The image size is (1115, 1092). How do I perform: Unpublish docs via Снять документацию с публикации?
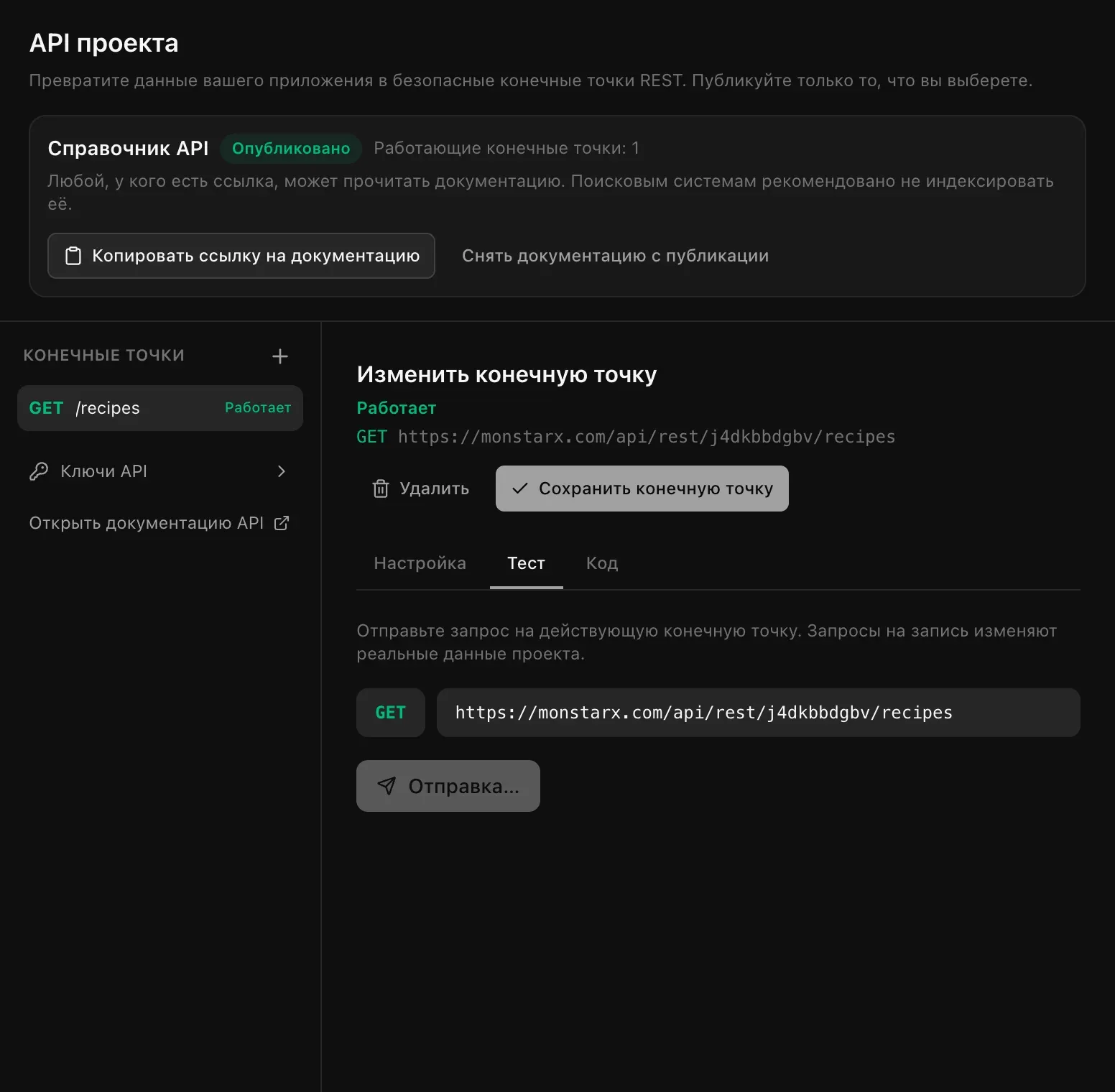tap(616, 256)
